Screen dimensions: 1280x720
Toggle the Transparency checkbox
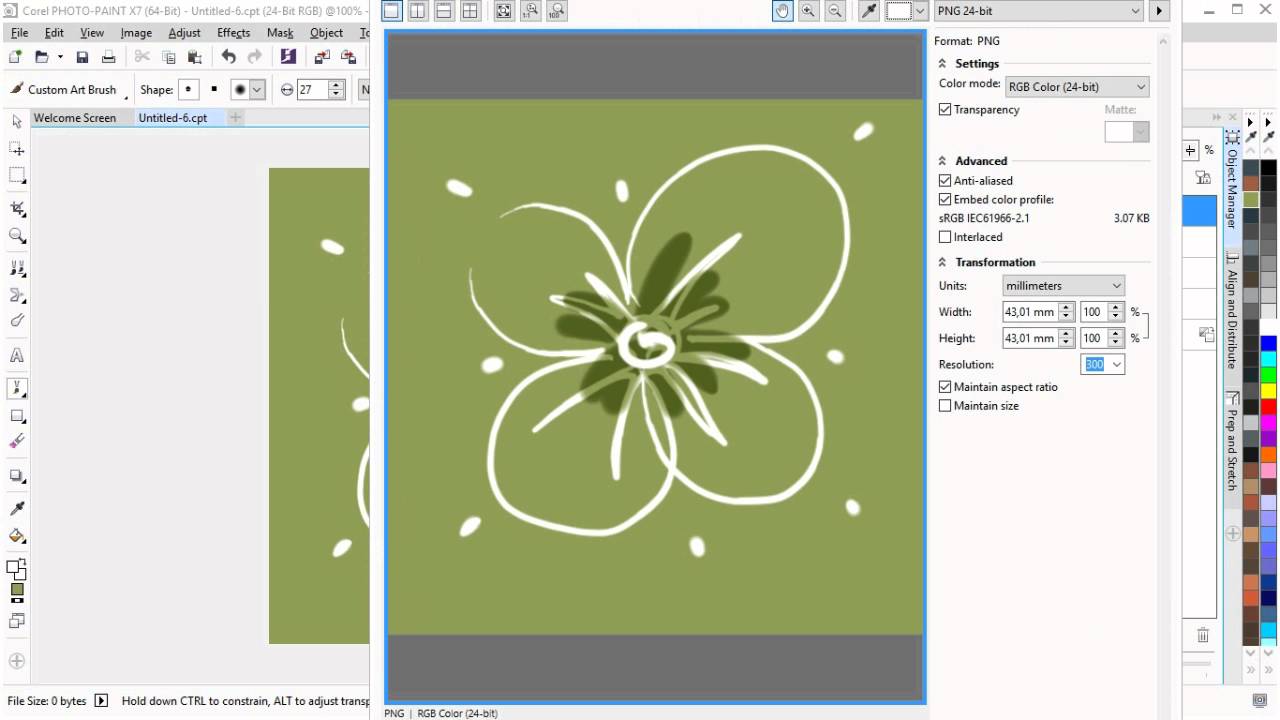(945, 110)
